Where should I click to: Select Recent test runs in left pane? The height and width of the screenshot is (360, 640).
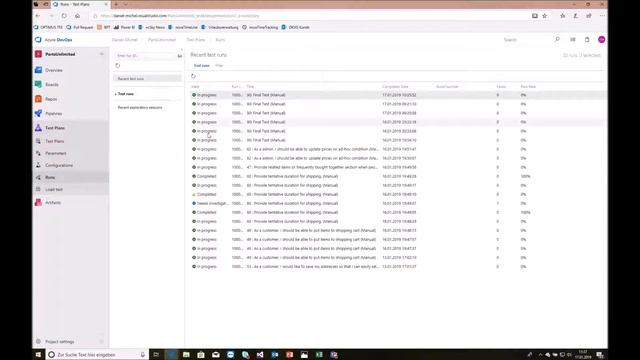click(147, 78)
